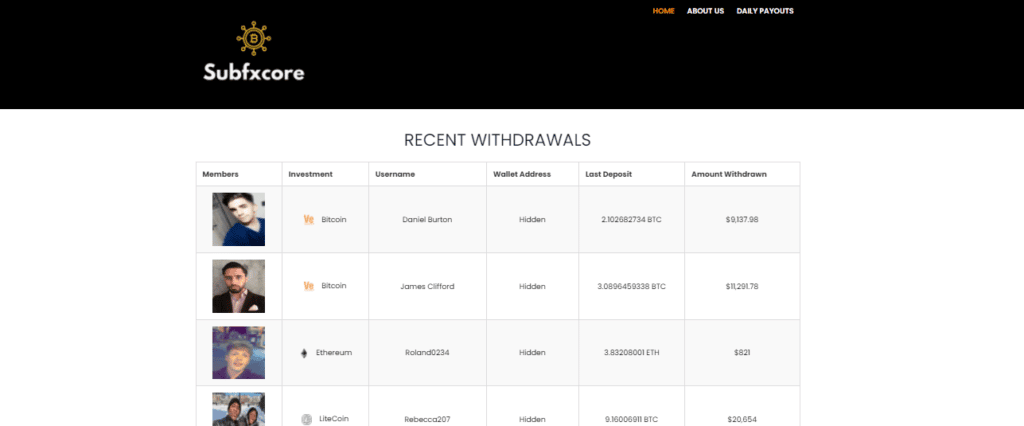Click the Last Deposit column header
Screen dimensions: 1024x426
tap(608, 174)
